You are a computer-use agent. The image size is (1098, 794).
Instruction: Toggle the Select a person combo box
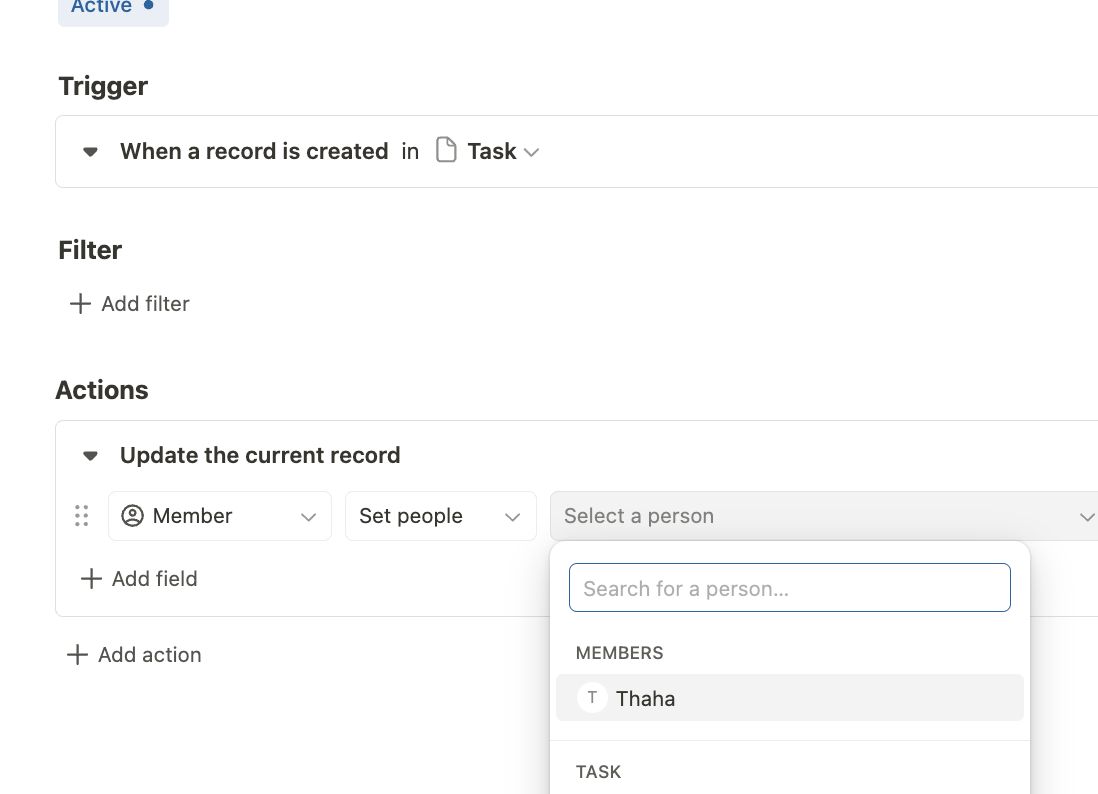coord(824,516)
